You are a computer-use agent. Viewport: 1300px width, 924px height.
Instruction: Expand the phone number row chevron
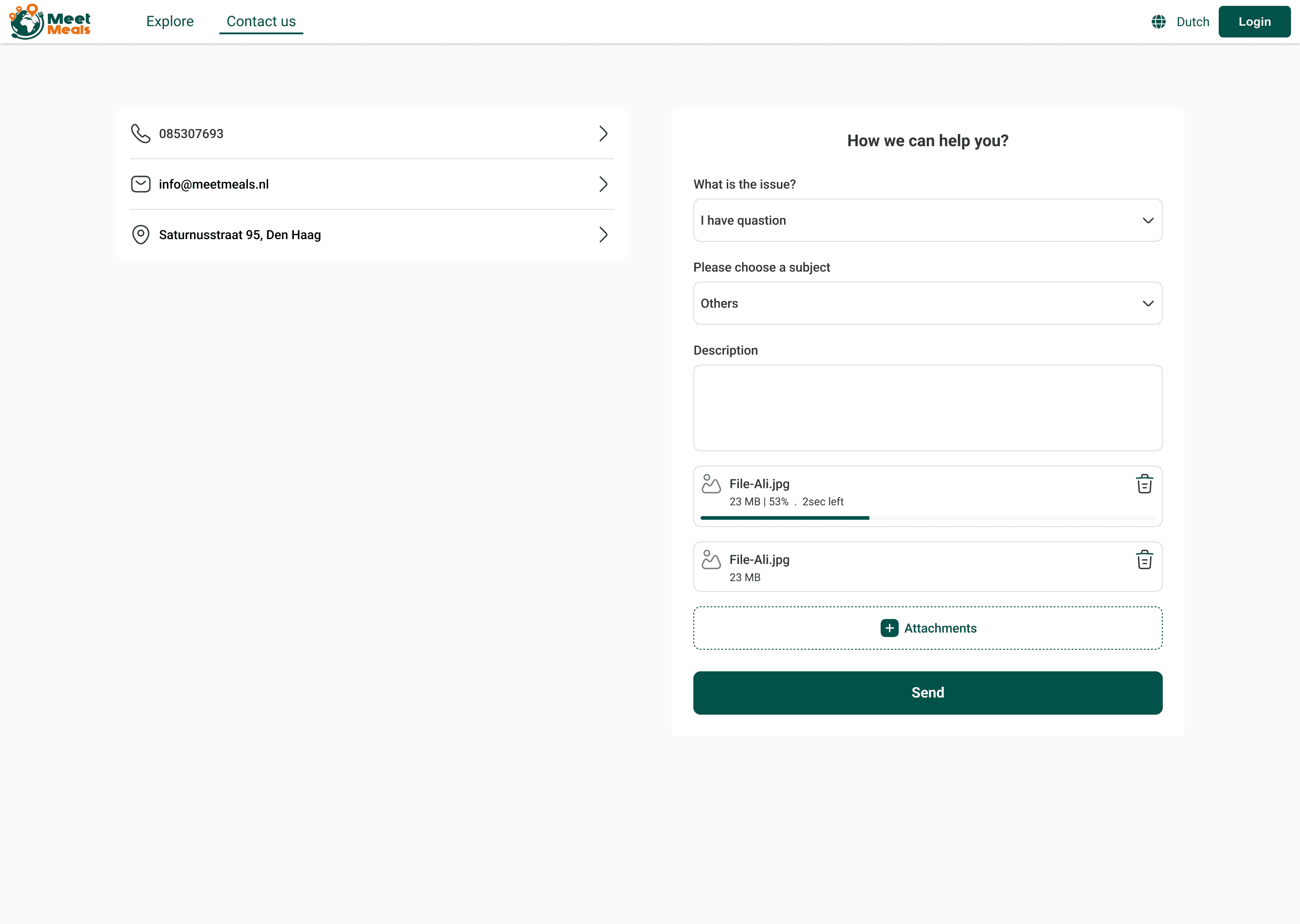pos(604,134)
